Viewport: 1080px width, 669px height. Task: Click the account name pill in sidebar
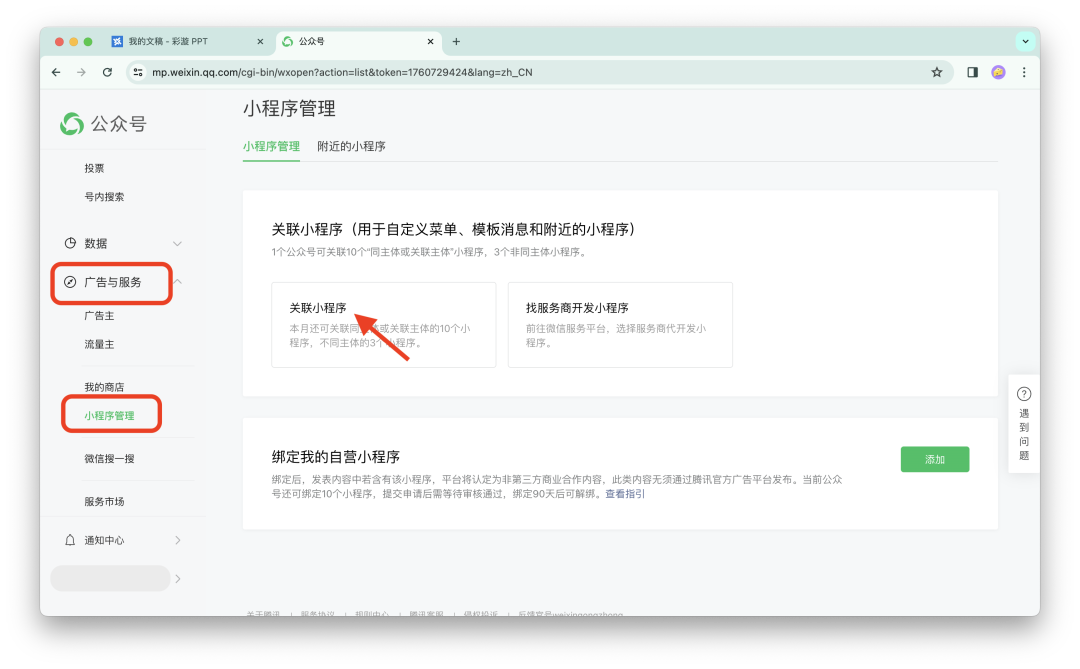(x=110, y=579)
